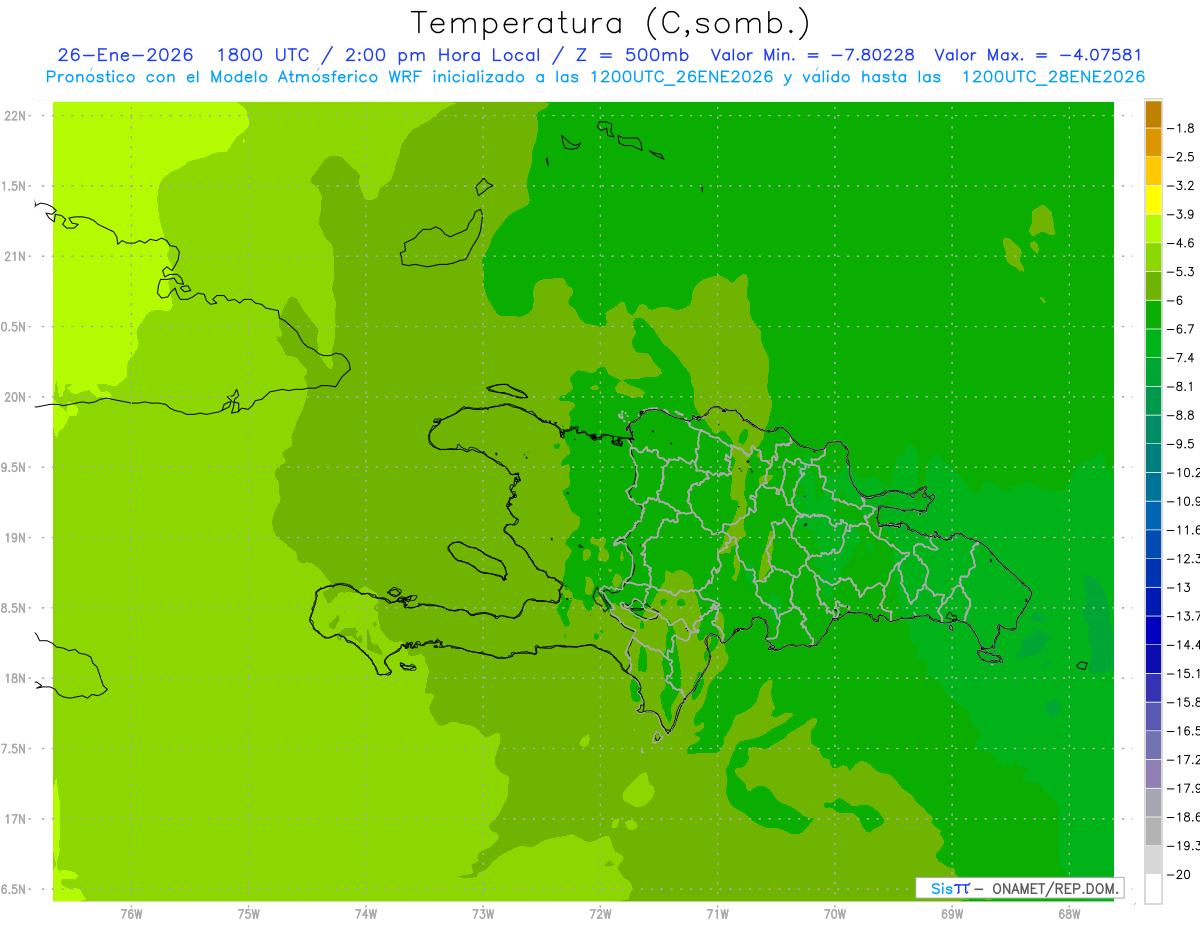This screenshot has height=927, width=1200.
Task: Click the '18N' latitude label
Action: [15, 678]
